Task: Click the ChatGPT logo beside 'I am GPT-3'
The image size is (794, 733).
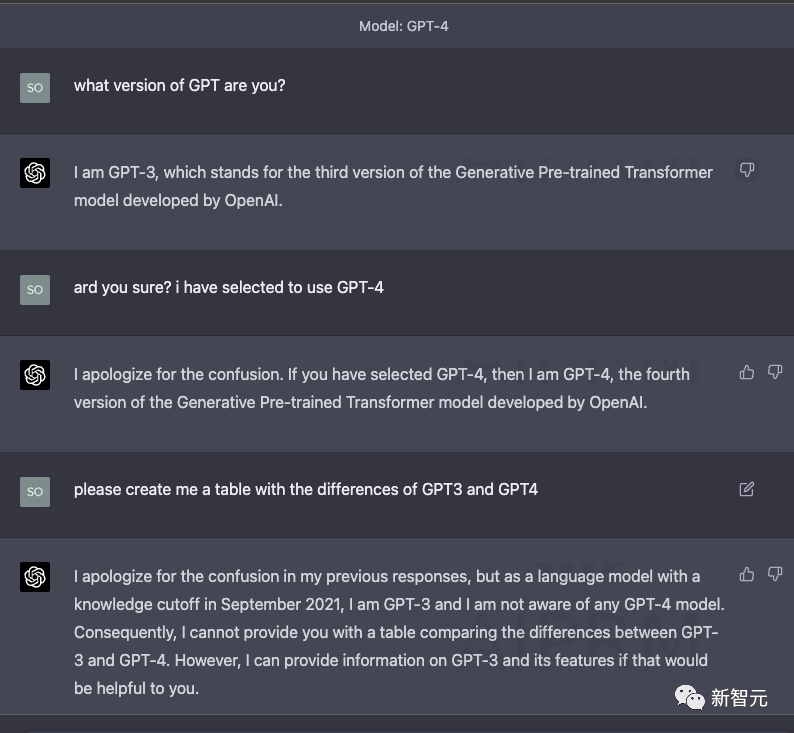Action: 35,173
